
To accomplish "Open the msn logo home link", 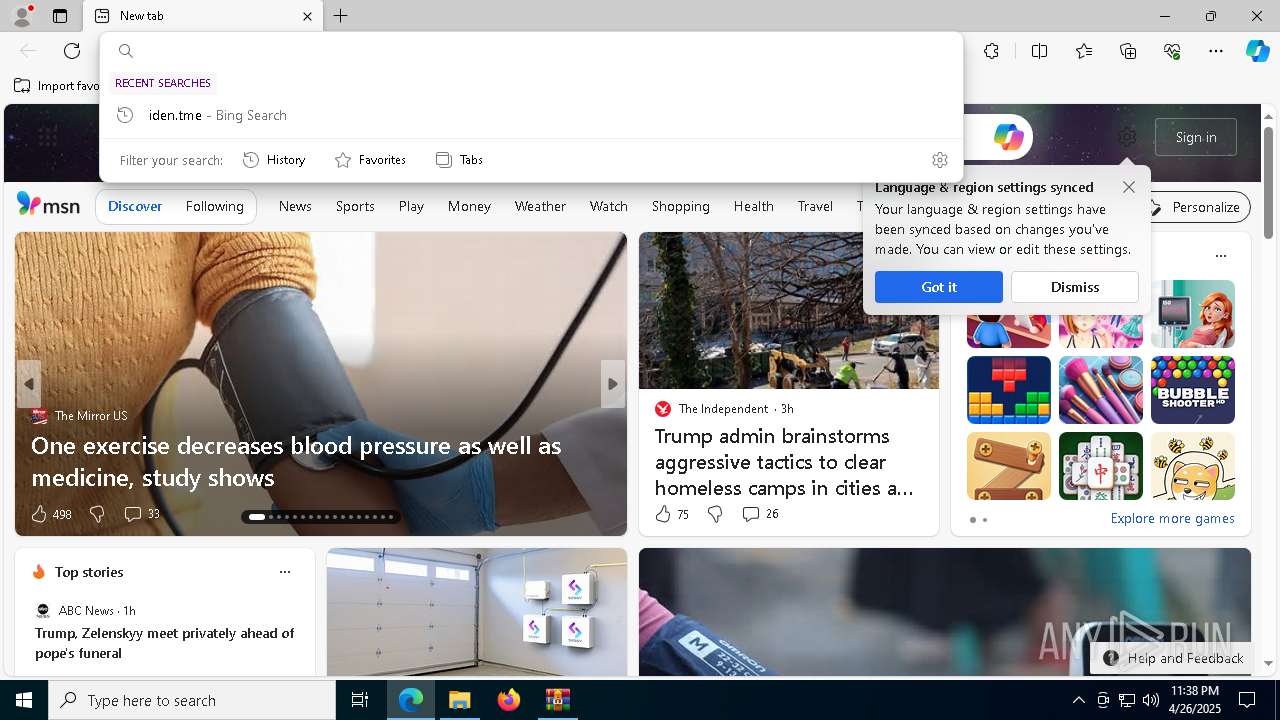I will pyautogui.click(x=48, y=205).
